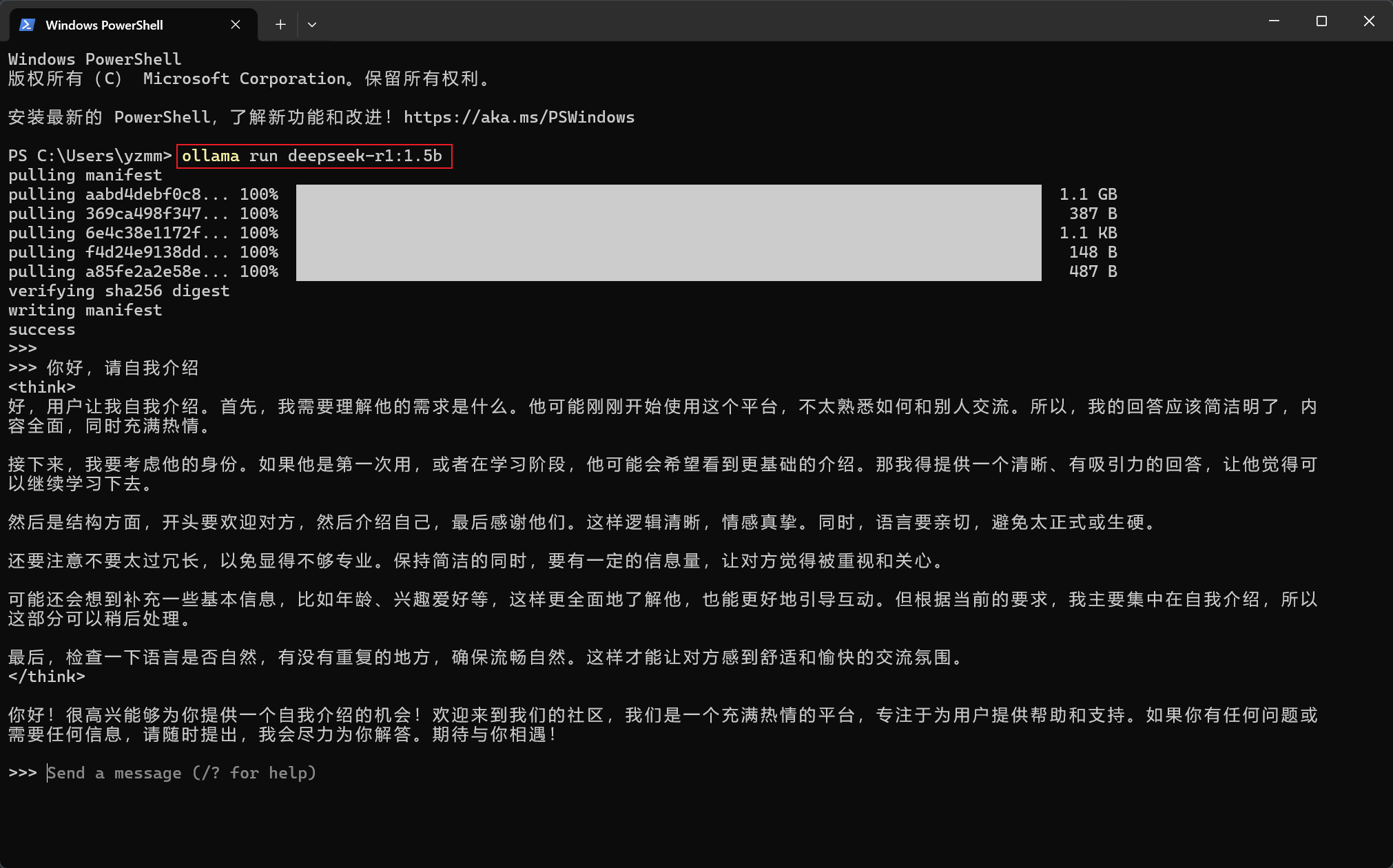
Task: Click the opening '<think>' tag
Action: 42,387
